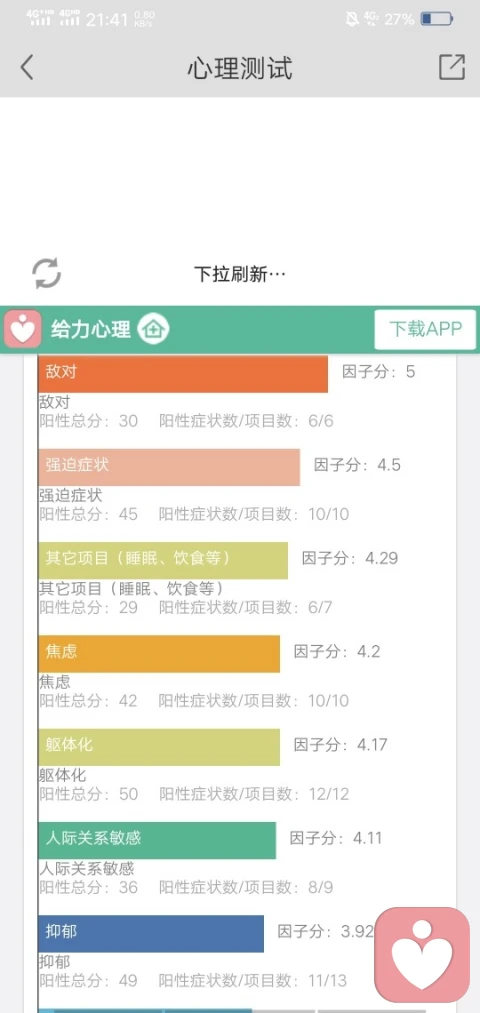This screenshot has height=1013, width=480.
Task: Click the refresh arrows icon
Action: (47, 273)
